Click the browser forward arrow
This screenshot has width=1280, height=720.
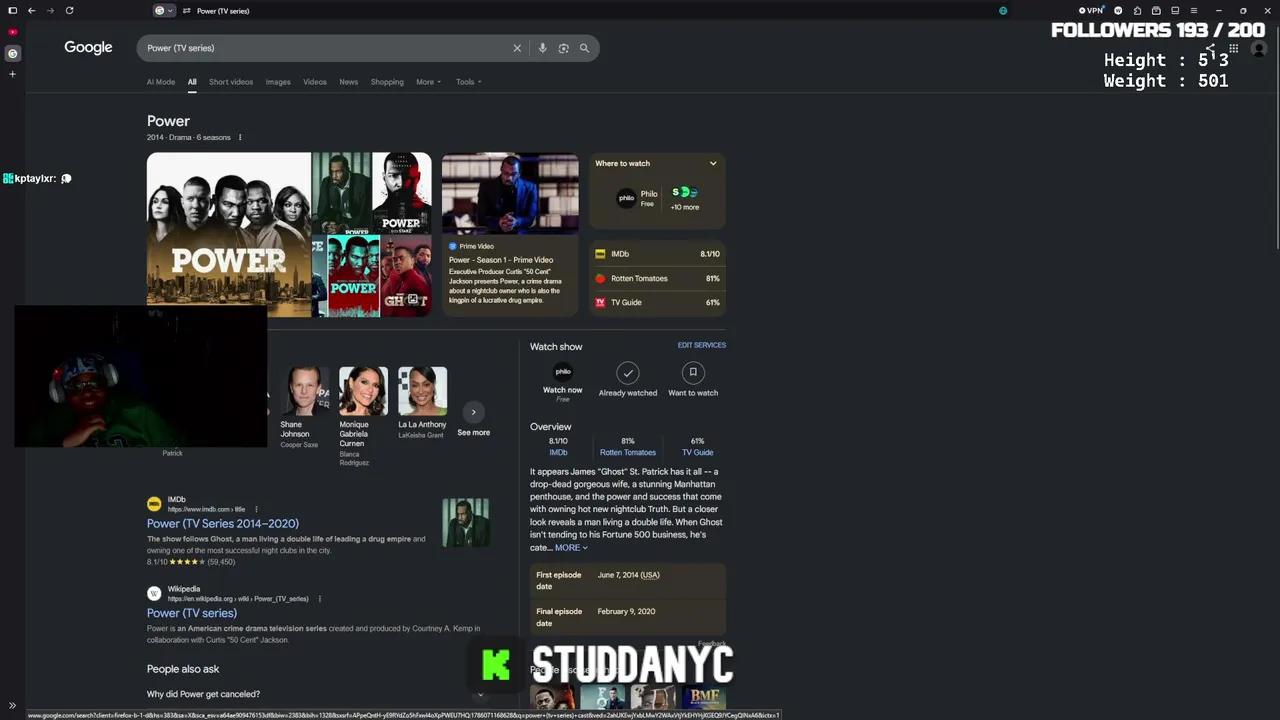tap(50, 10)
